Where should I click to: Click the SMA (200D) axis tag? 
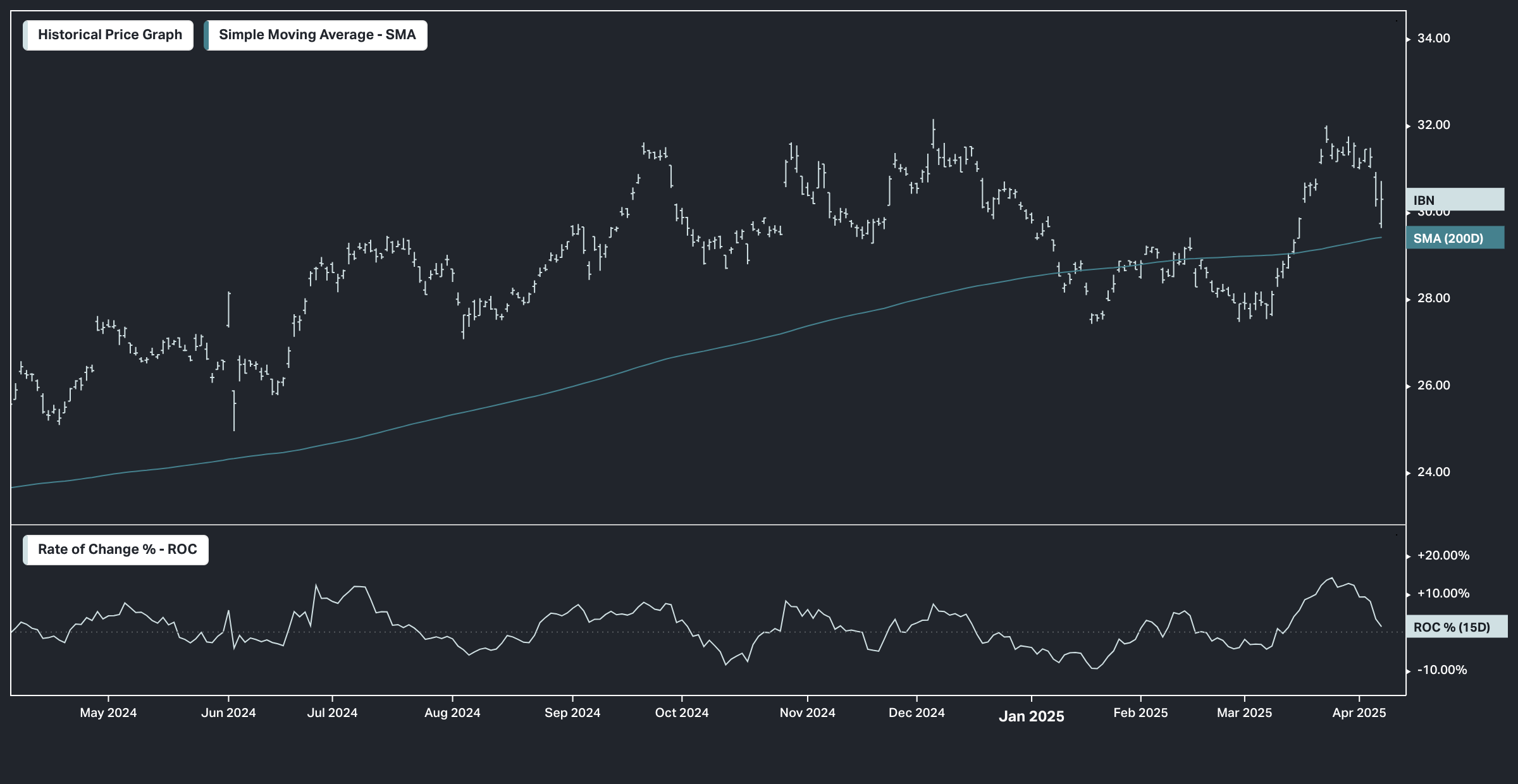[x=1453, y=238]
